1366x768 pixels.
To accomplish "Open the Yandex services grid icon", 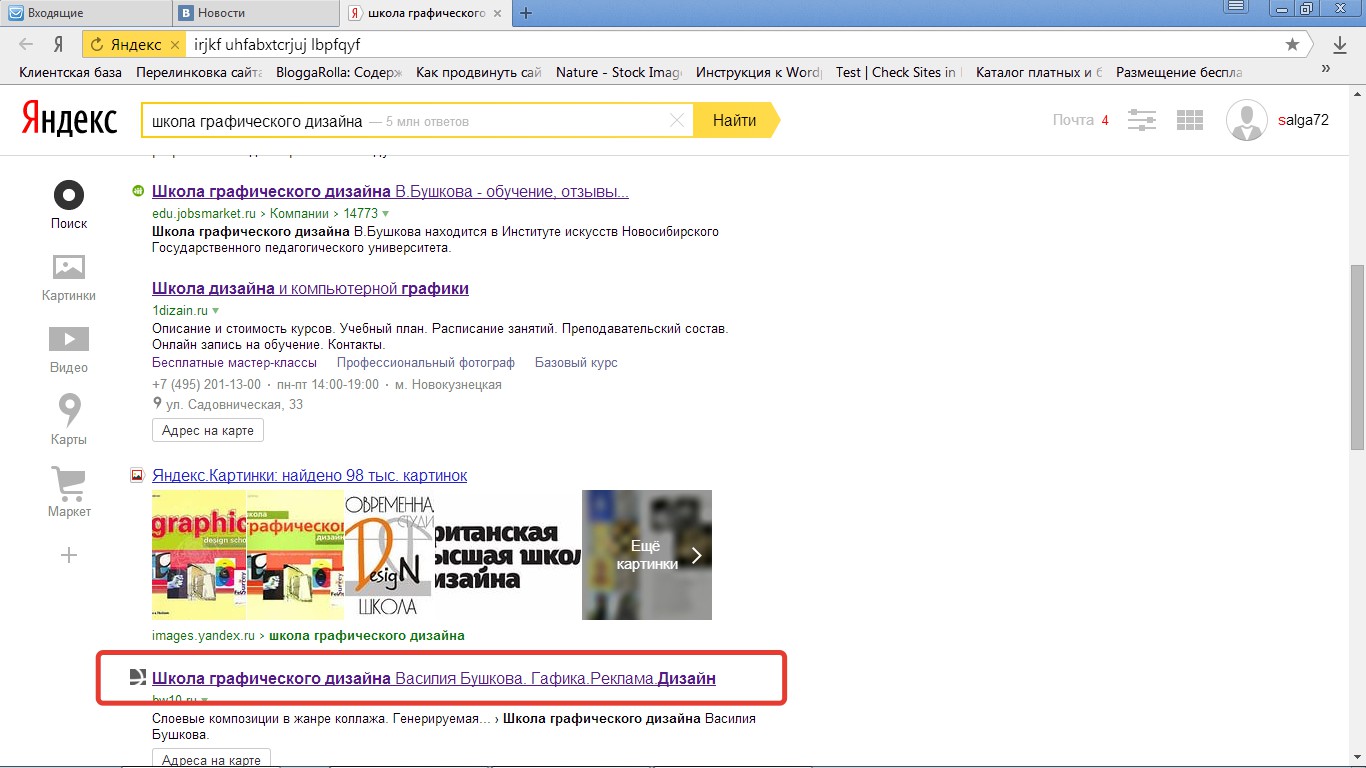I will (x=1190, y=120).
